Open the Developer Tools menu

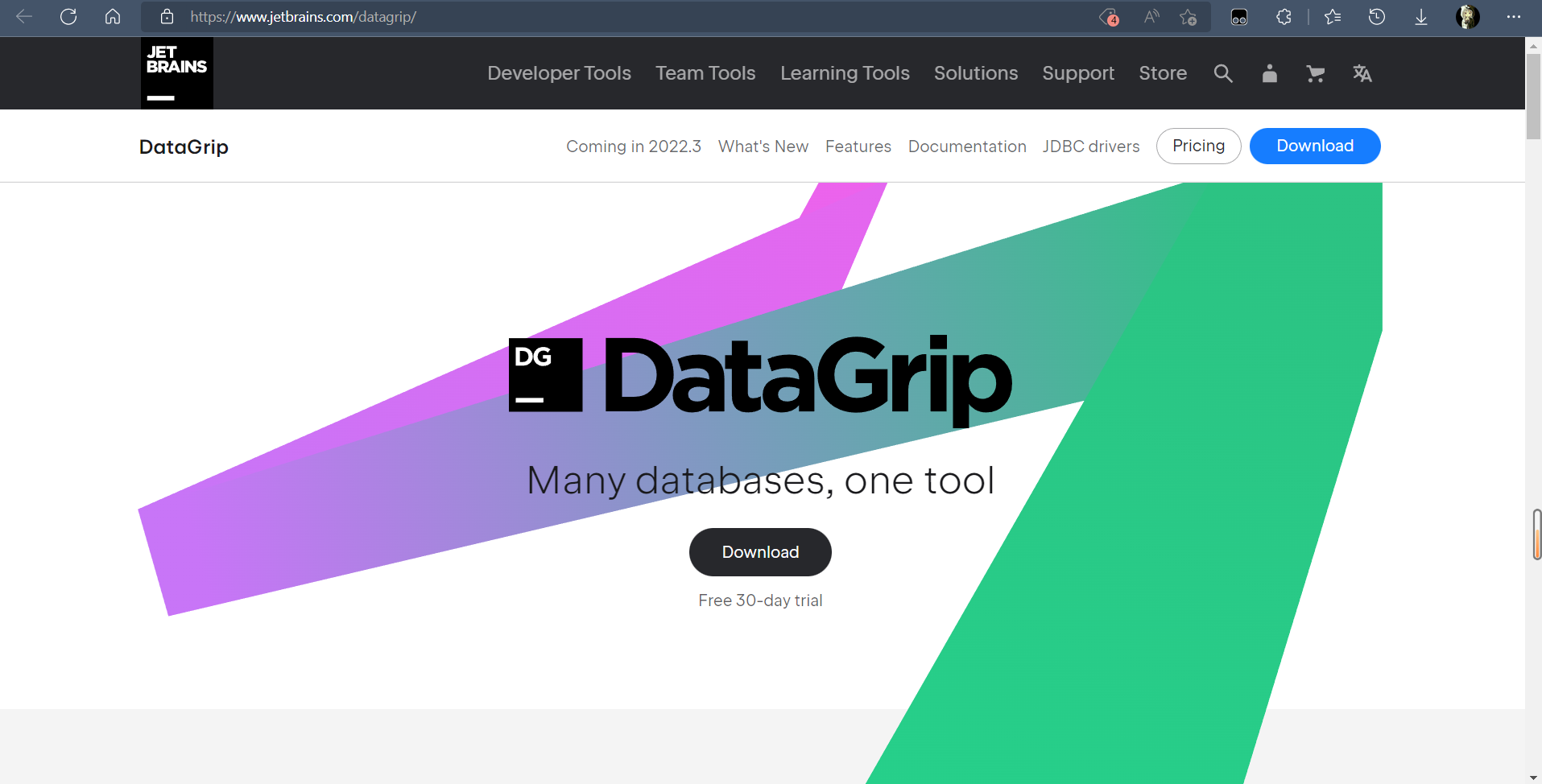(559, 73)
